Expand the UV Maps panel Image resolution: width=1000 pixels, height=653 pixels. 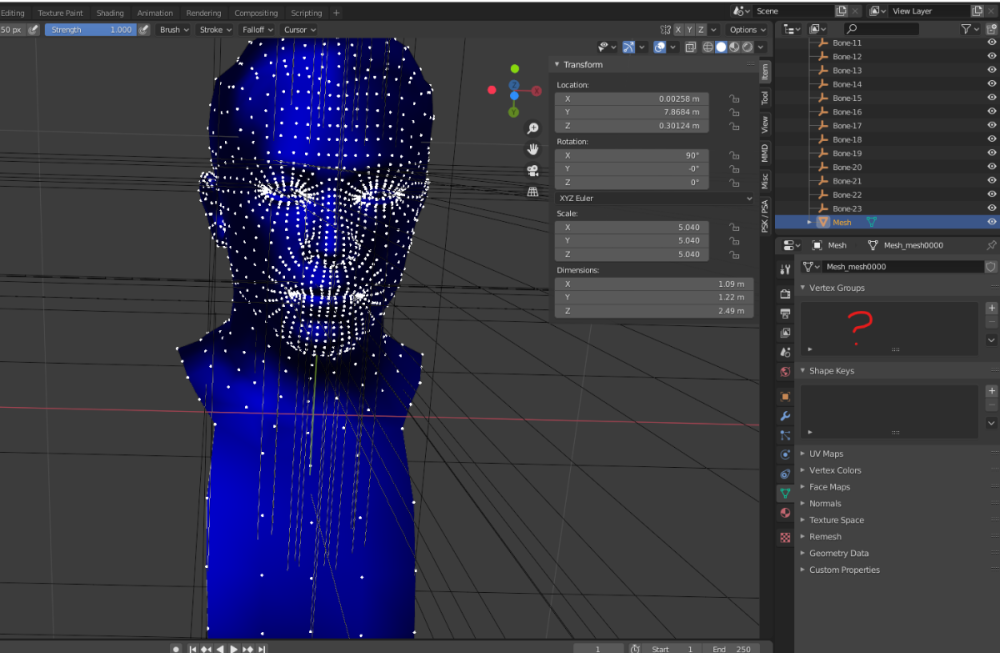pyautogui.click(x=826, y=454)
